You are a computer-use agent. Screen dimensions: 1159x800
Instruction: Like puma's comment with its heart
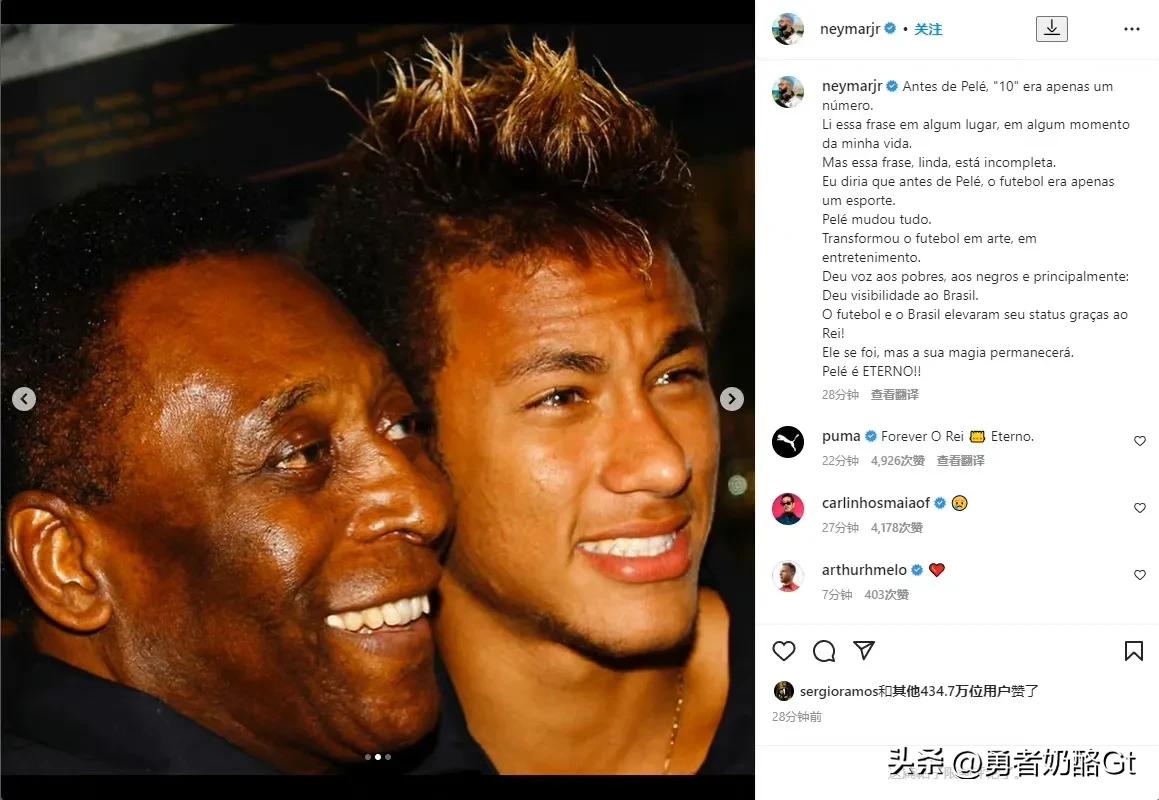1140,441
